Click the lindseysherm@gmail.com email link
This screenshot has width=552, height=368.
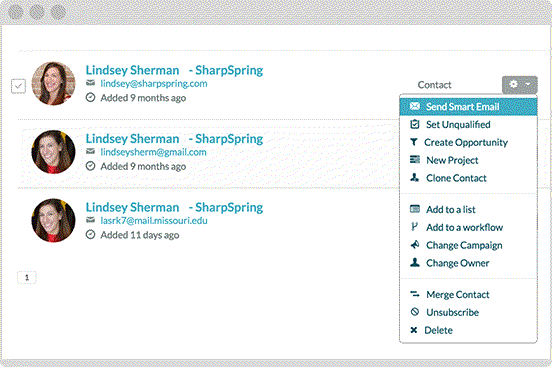point(153,152)
